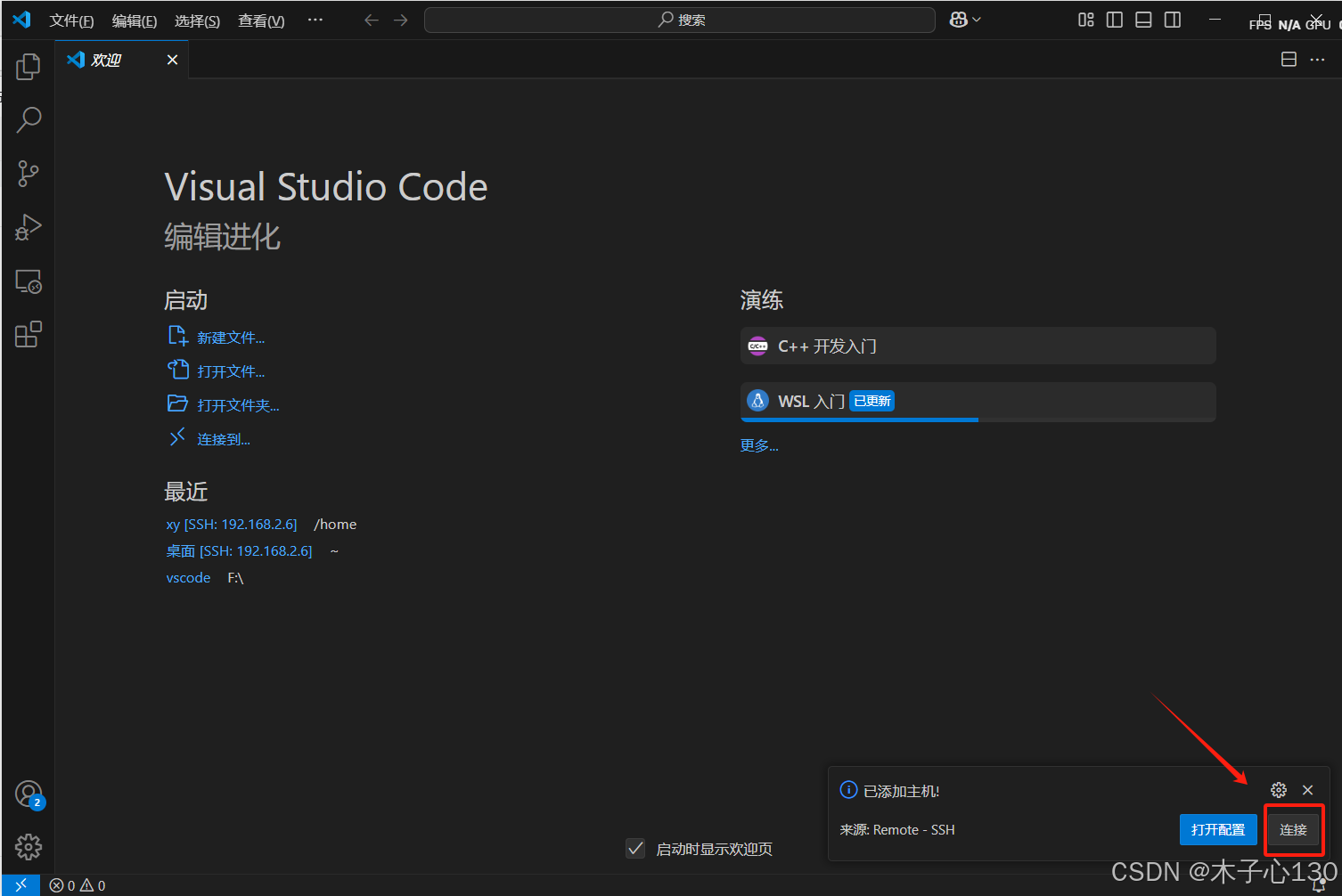Open the Extensions view

coord(29,335)
